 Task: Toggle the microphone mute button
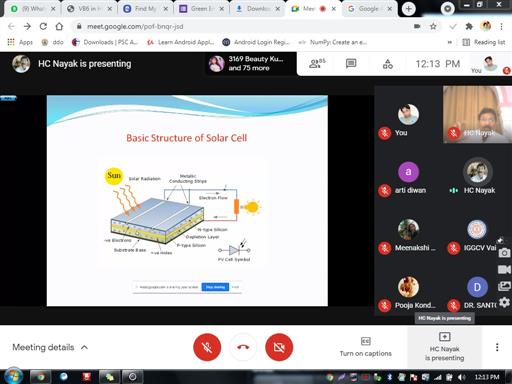click(207, 347)
